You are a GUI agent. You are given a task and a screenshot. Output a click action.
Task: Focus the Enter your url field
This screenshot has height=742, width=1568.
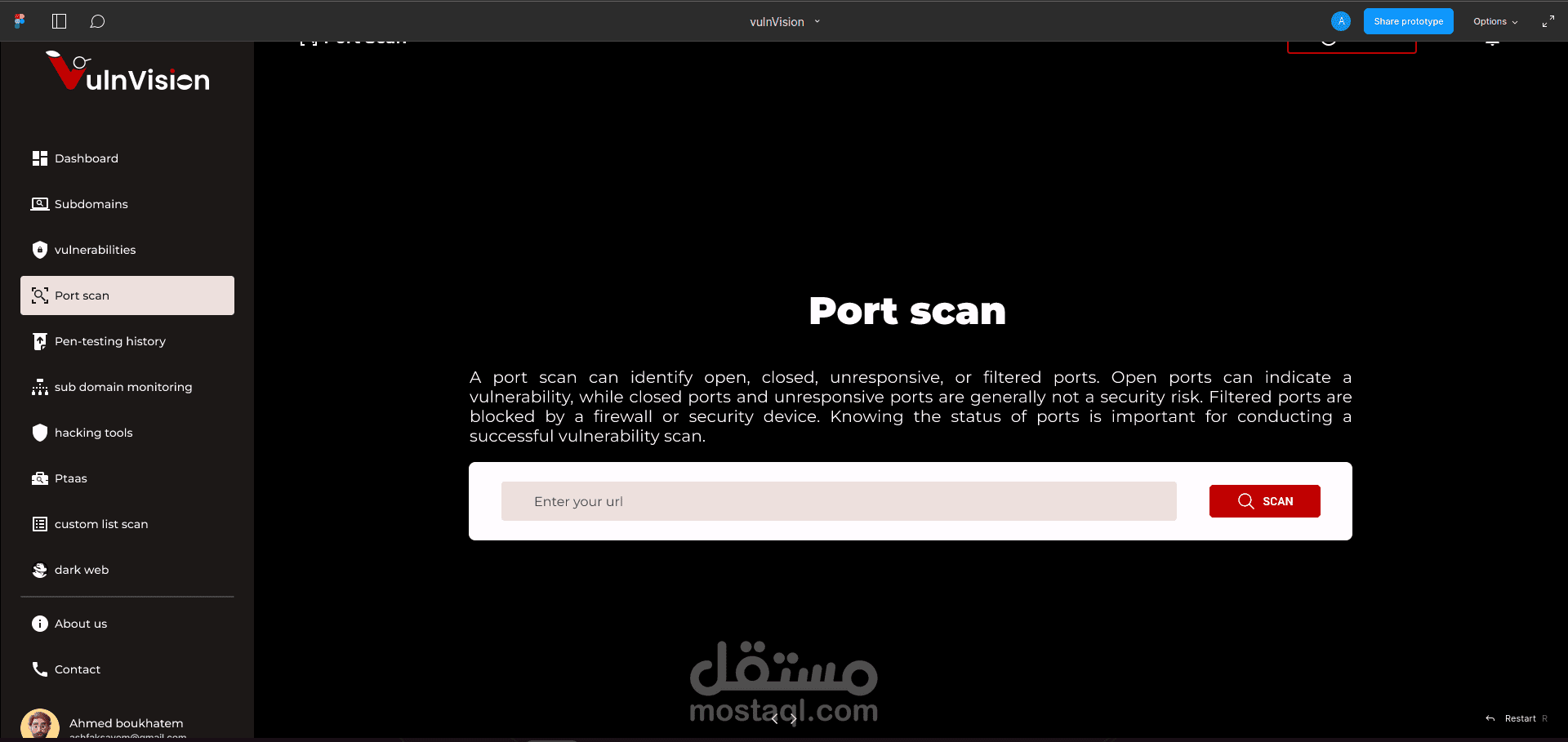[x=839, y=501]
